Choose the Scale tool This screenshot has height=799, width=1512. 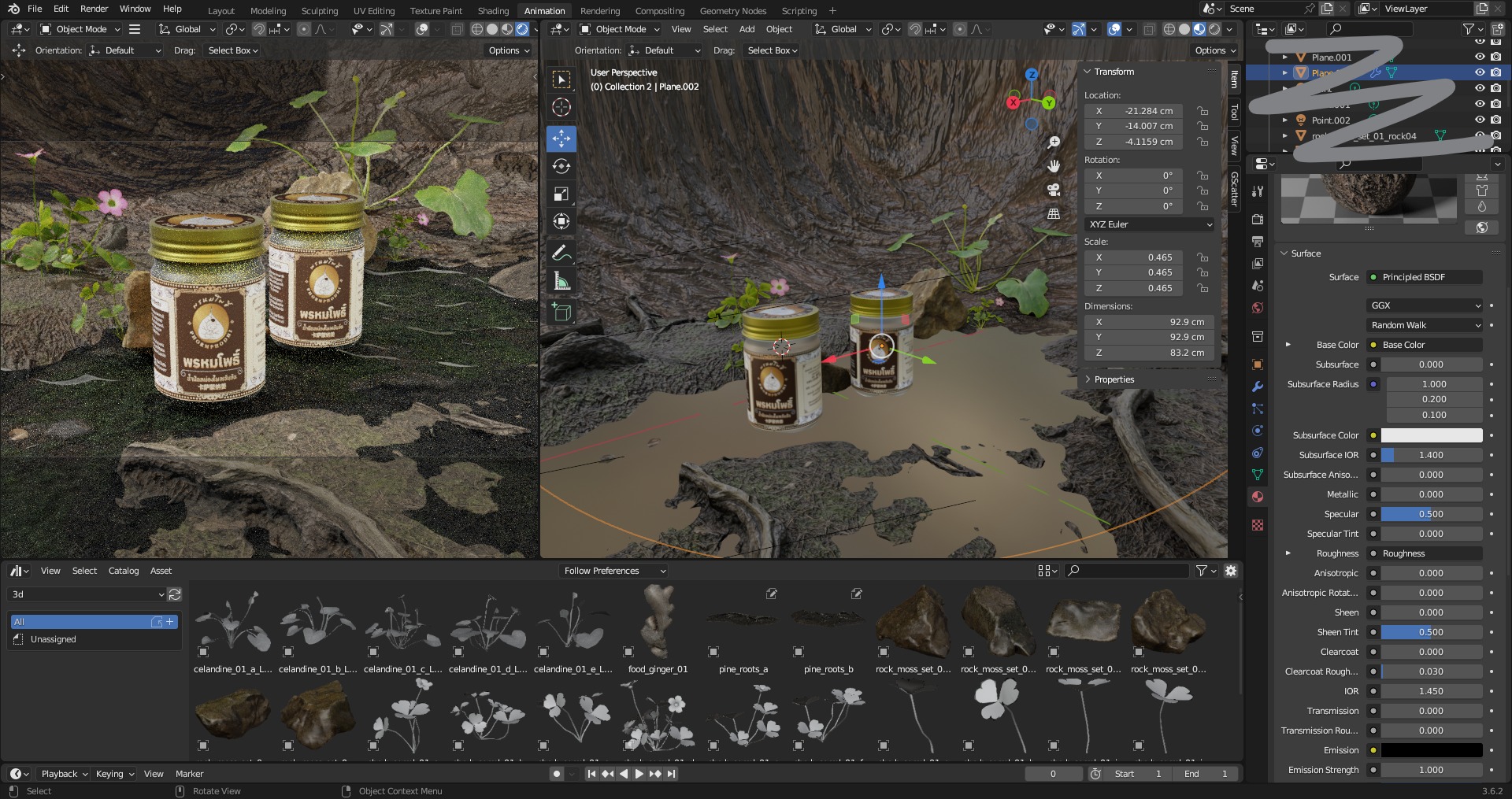[561, 194]
